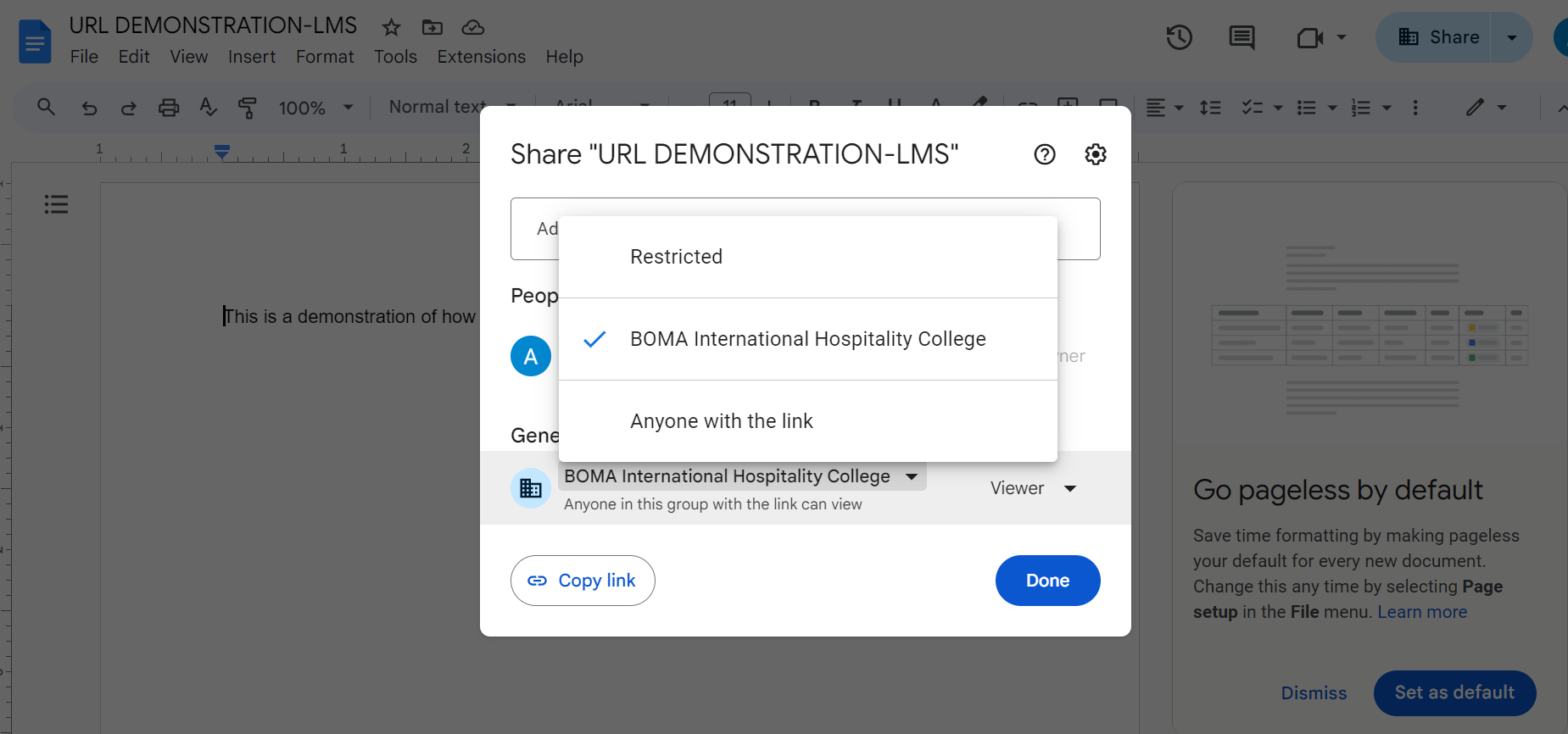Click the search magnifier toolbar icon

coord(47,108)
